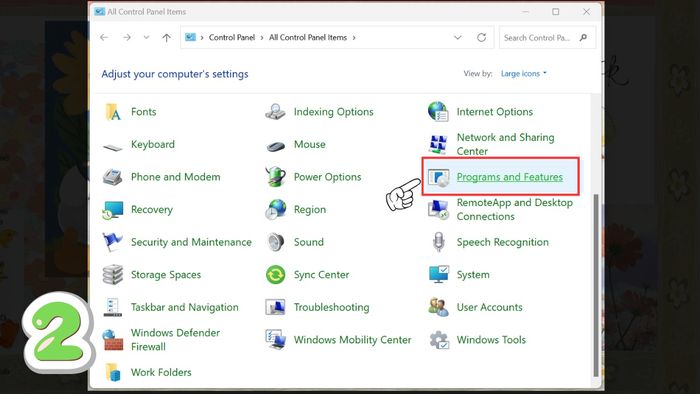Image resolution: width=700 pixels, height=394 pixels.
Task: Open the System monitor icon
Action: 438,275
